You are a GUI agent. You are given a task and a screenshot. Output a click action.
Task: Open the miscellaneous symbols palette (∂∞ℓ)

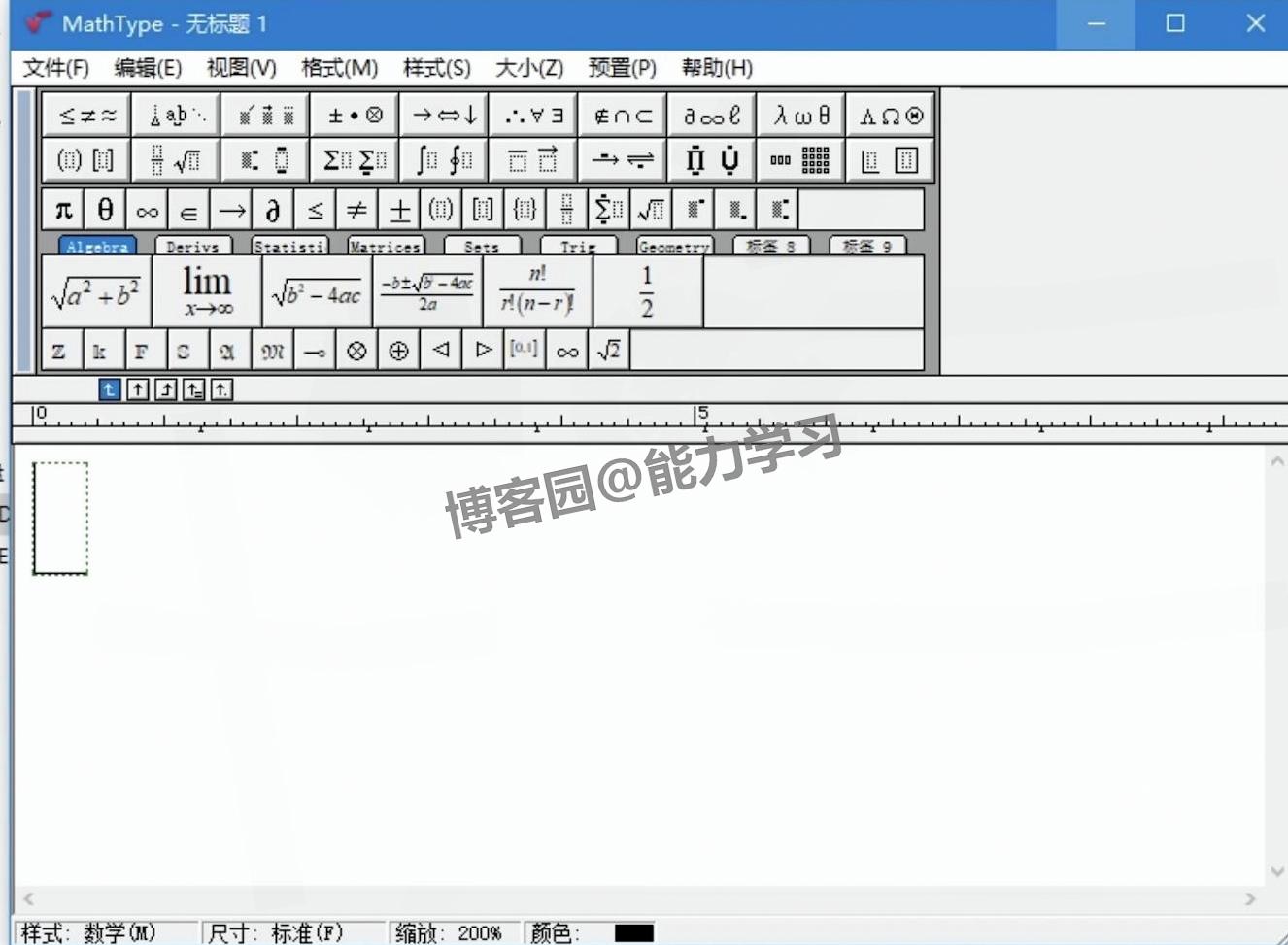coord(712,116)
